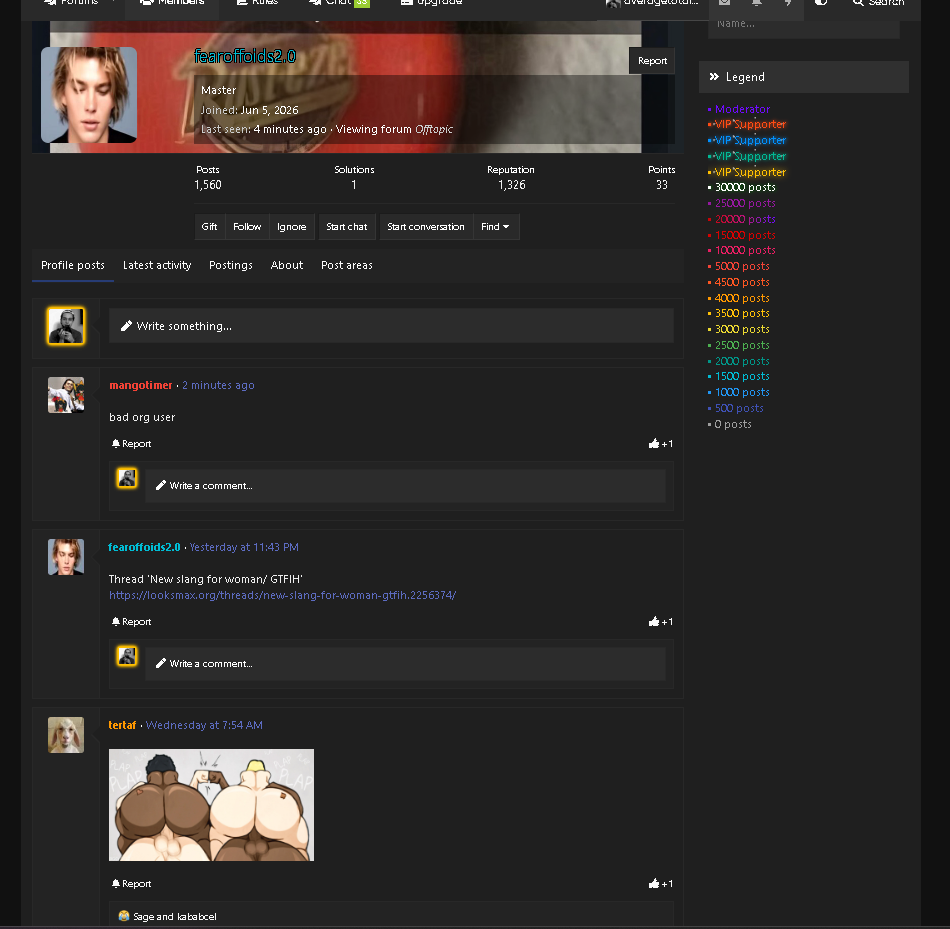The height and width of the screenshot is (929, 950).
Task: Open the inbox envelope icon in header
Action: (x=724, y=2)
